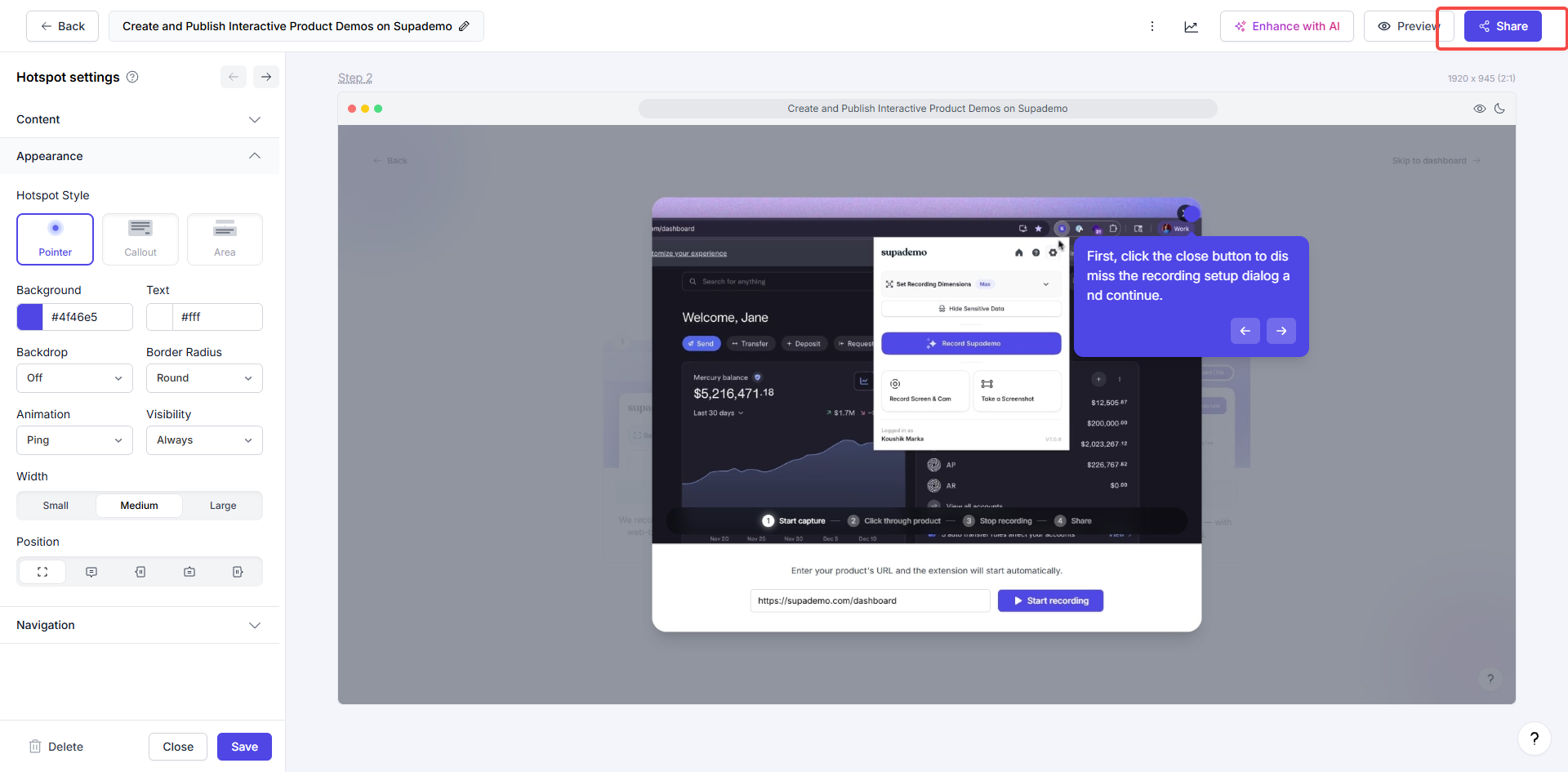
Task: Open the Background color swatch
Action: click(x=30, y=317)
